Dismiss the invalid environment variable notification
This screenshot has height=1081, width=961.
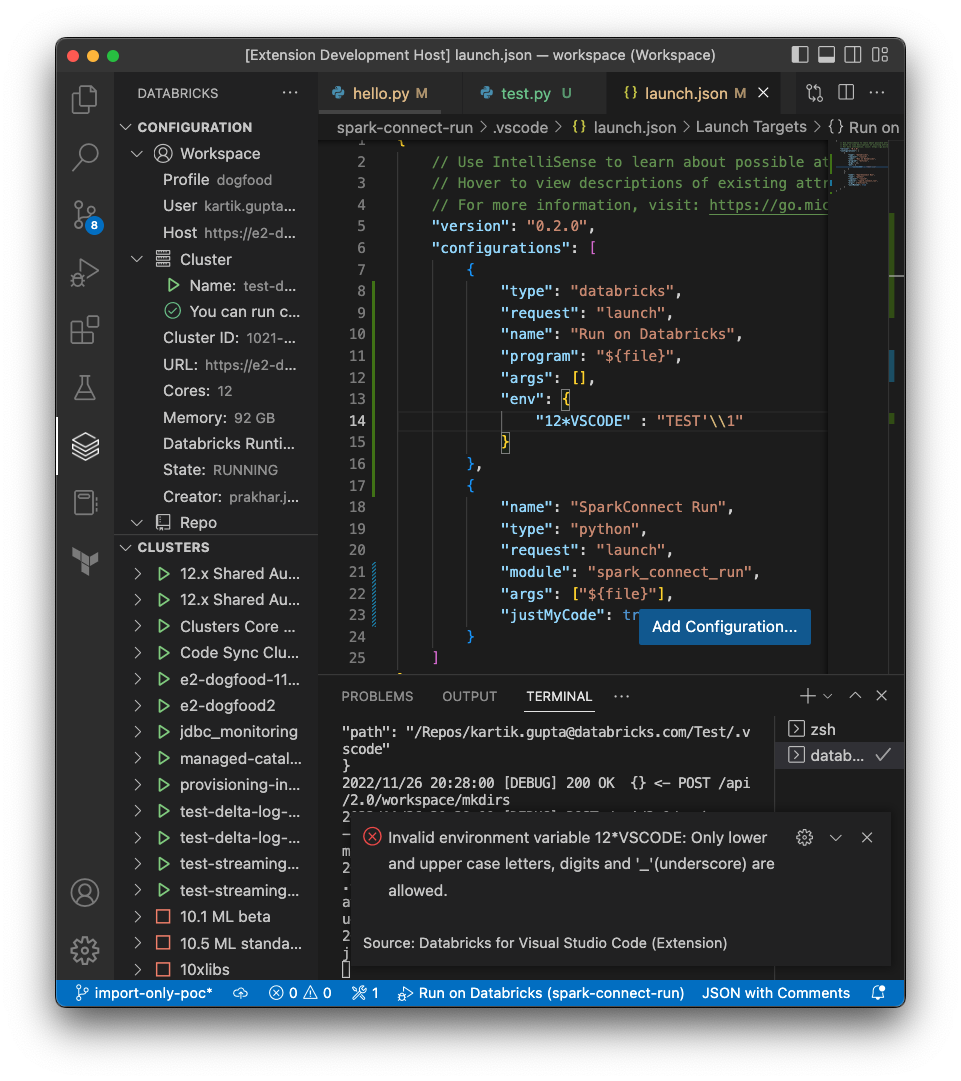(x=867, y=838)
